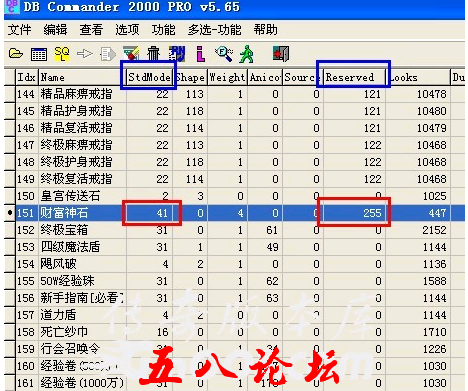Click the Source column header

click(x=303, y=77)
